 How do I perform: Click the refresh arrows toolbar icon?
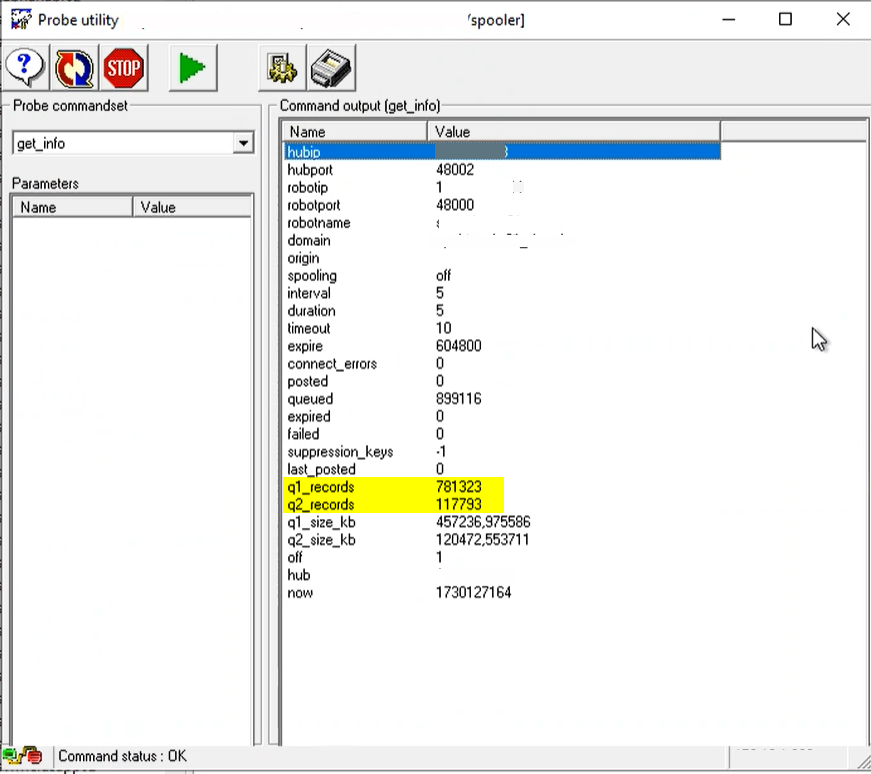pyautogui.click(x=74, y=68)
